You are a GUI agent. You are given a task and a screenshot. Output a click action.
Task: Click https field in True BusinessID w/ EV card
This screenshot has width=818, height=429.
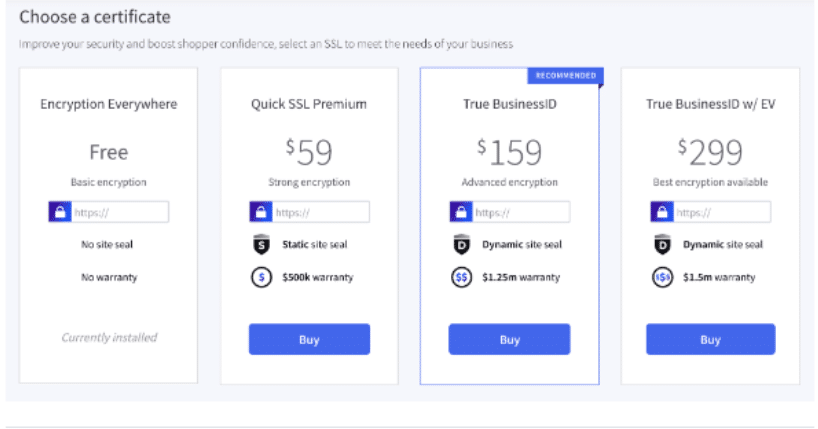(721, 212)
